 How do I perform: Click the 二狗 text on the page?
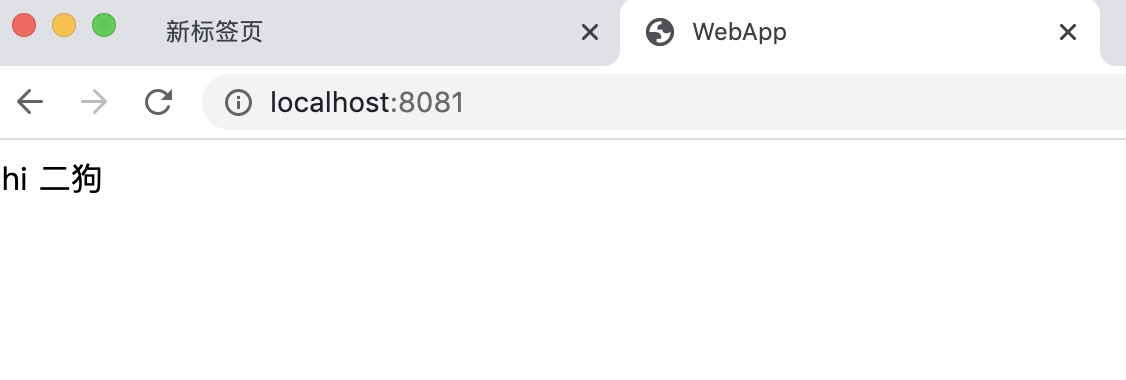[x=70, y=180]
